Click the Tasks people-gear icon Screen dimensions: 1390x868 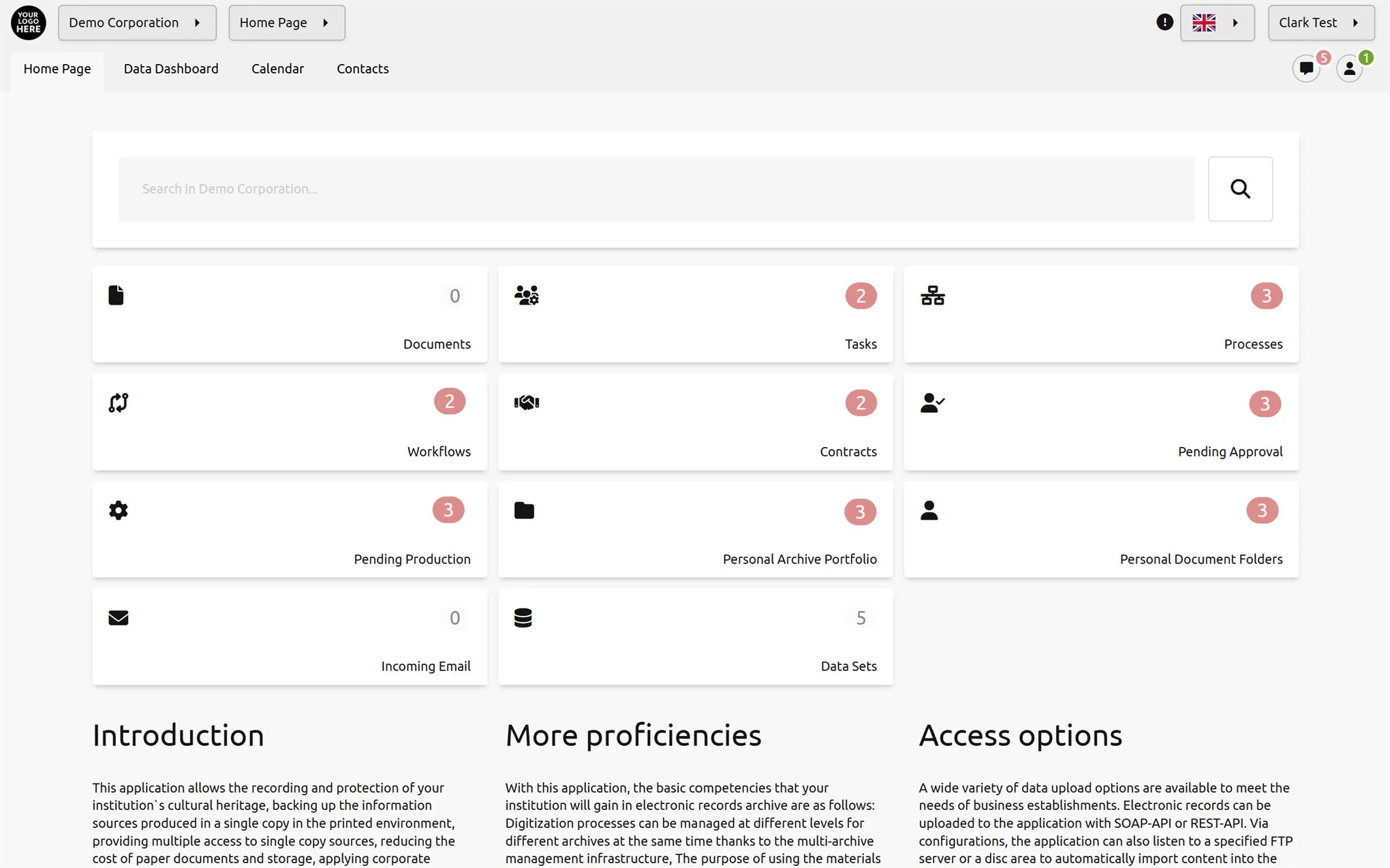pos(527,295)
